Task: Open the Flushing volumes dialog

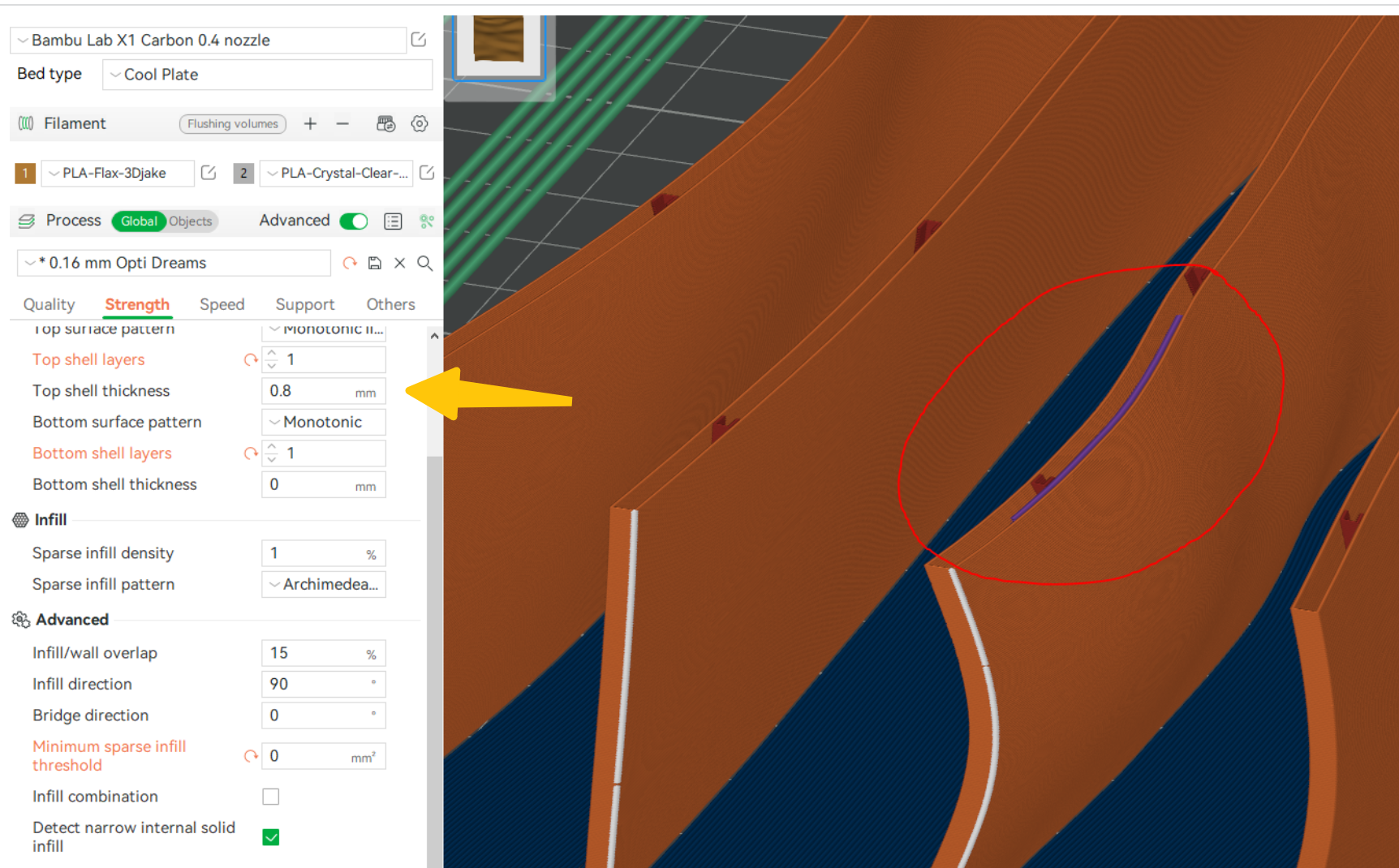Action: (x=232, y=123)
